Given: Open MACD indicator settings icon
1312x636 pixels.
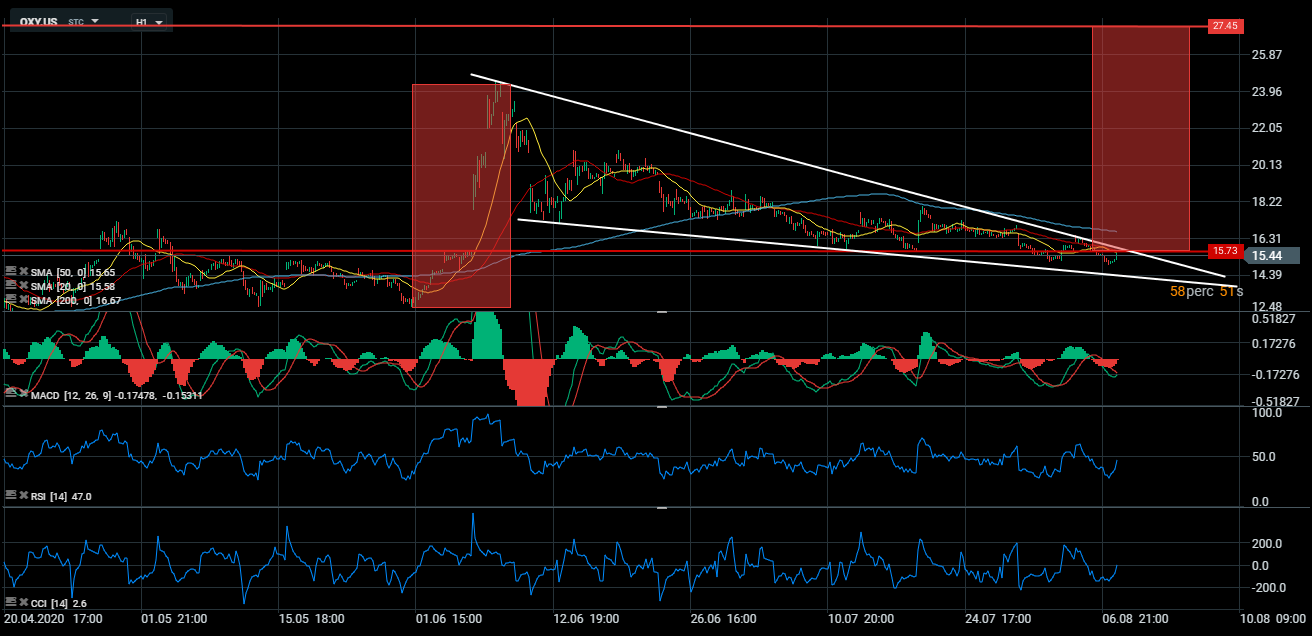Looking at the screenshot, I should point(10,395).
